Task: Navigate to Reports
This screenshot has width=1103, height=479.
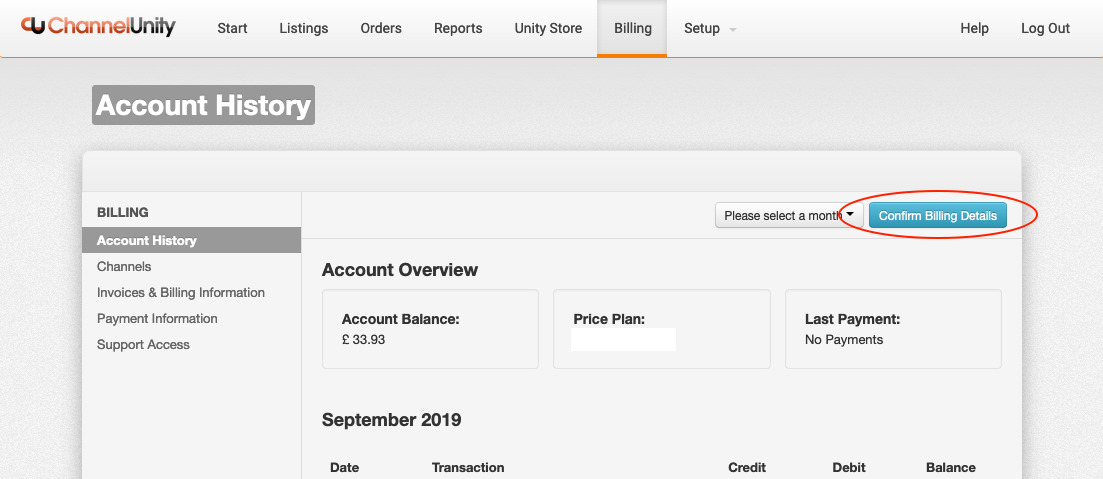Action: pos(458,28)
